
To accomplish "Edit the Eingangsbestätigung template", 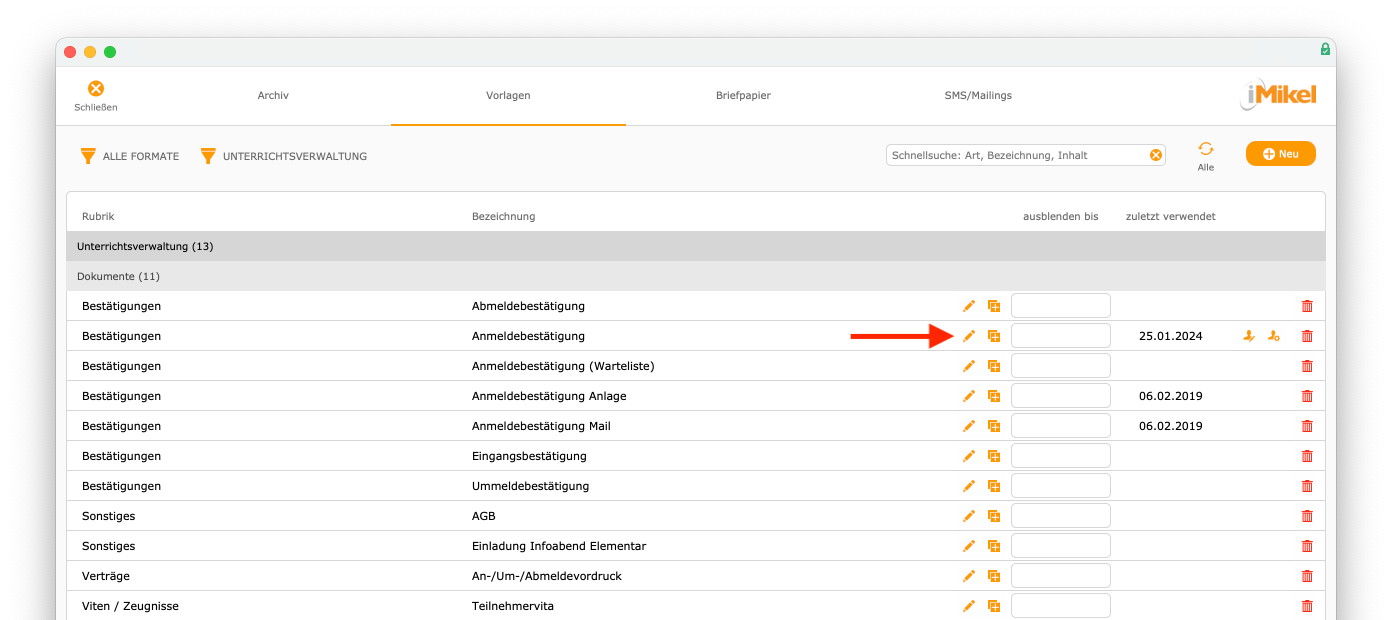I will [969, 456].
